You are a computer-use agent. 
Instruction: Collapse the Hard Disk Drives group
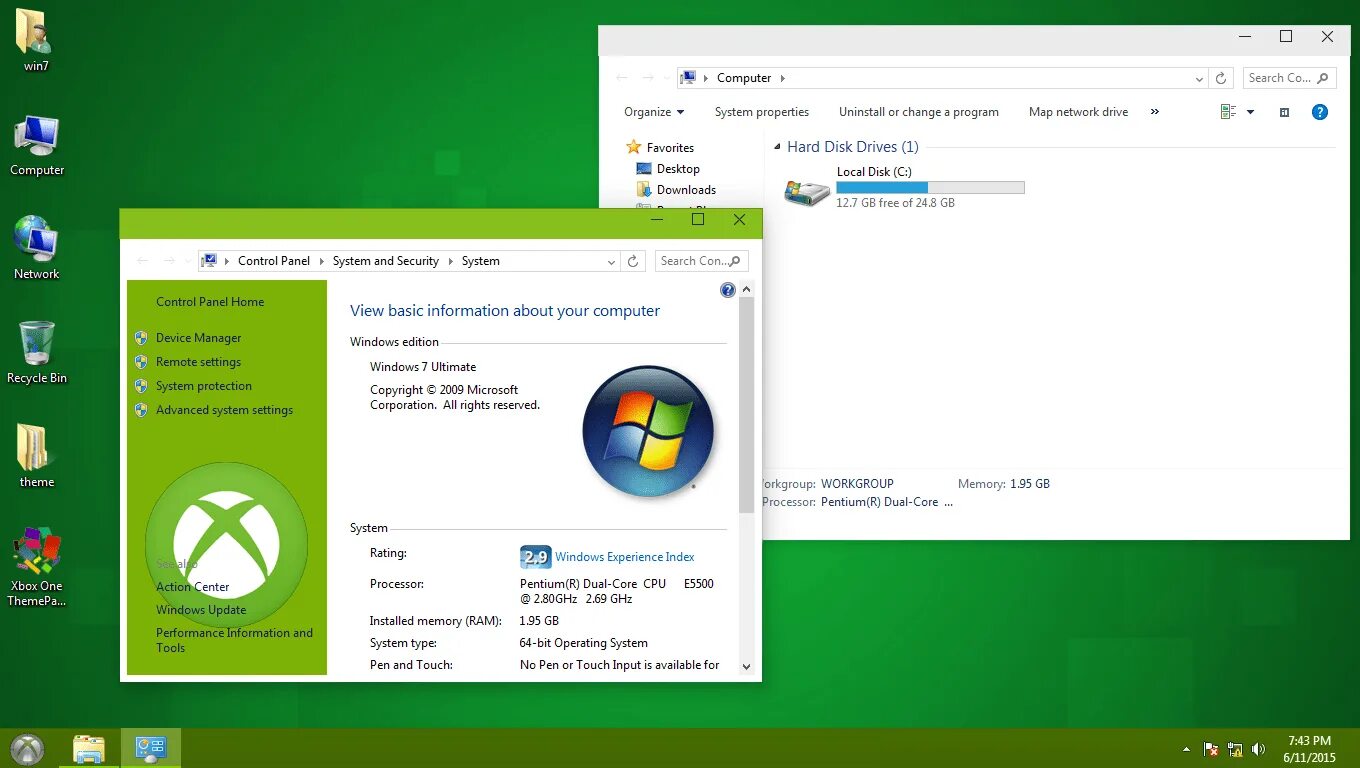pyautogui.click(x=777, y=147)
